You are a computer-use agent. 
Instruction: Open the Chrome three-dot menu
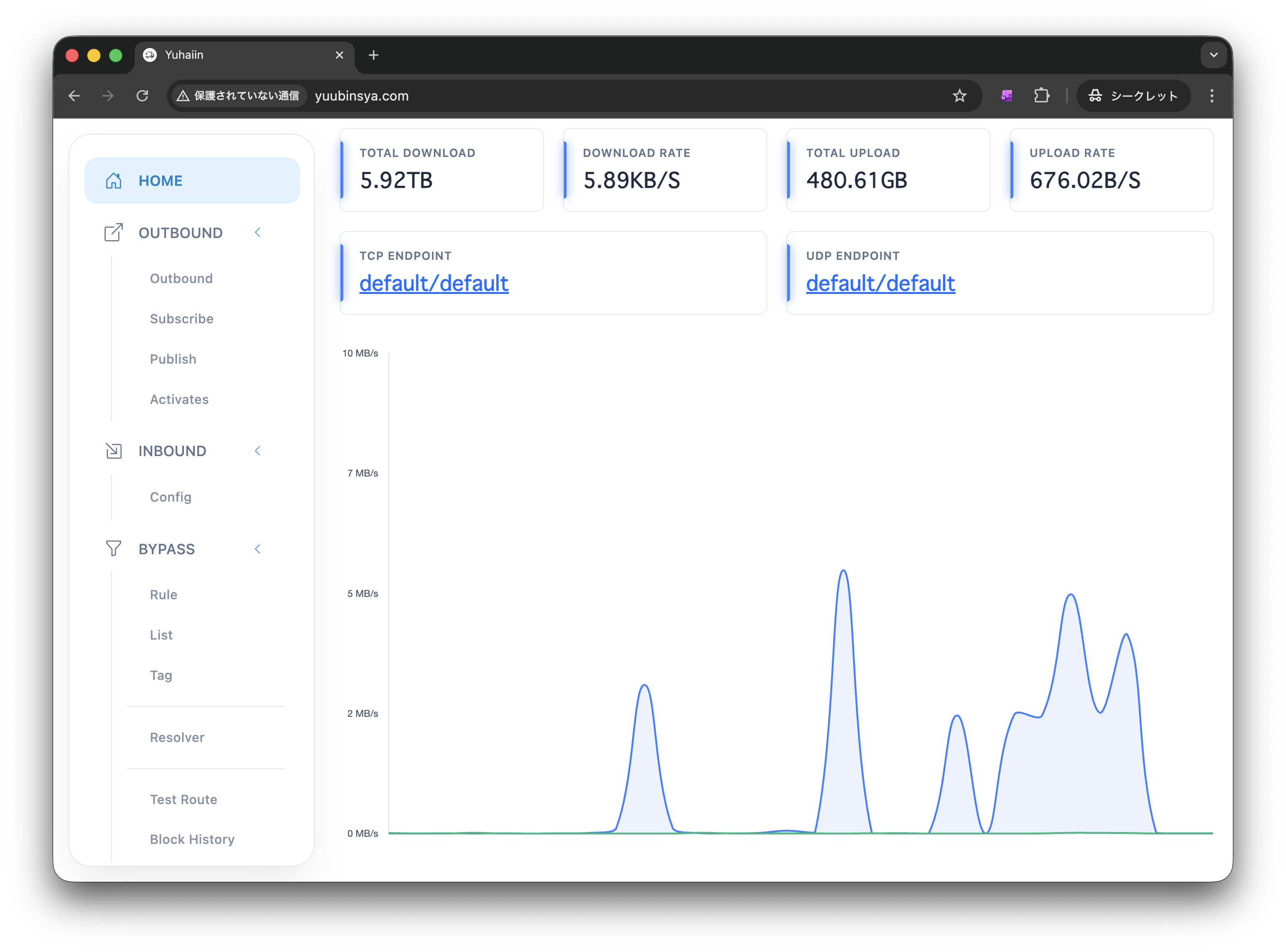pos(1212,96)
